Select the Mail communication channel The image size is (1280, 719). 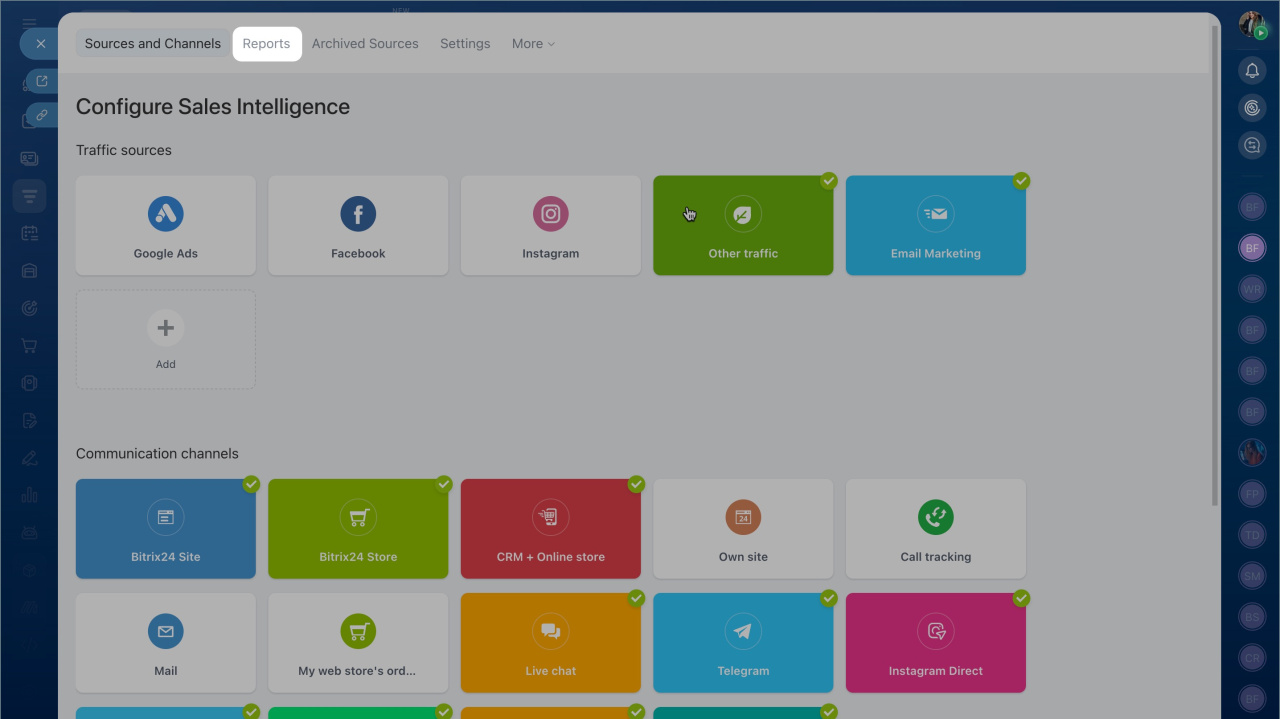166,643
